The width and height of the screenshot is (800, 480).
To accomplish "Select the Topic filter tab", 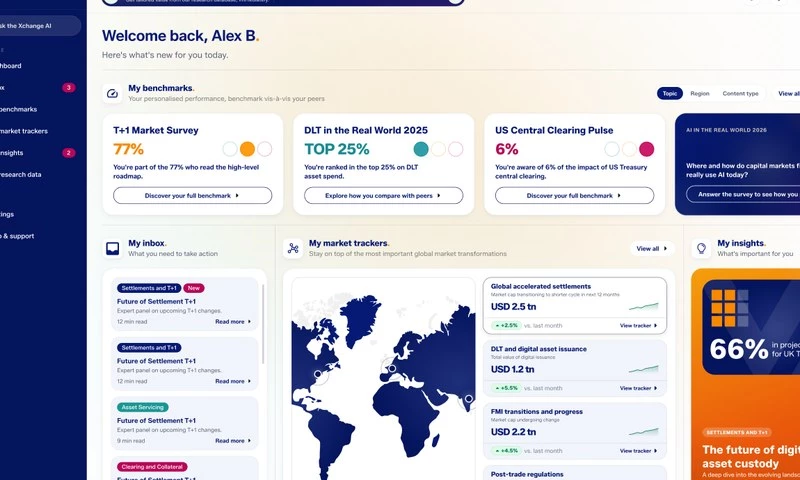I will pos(669,93).
